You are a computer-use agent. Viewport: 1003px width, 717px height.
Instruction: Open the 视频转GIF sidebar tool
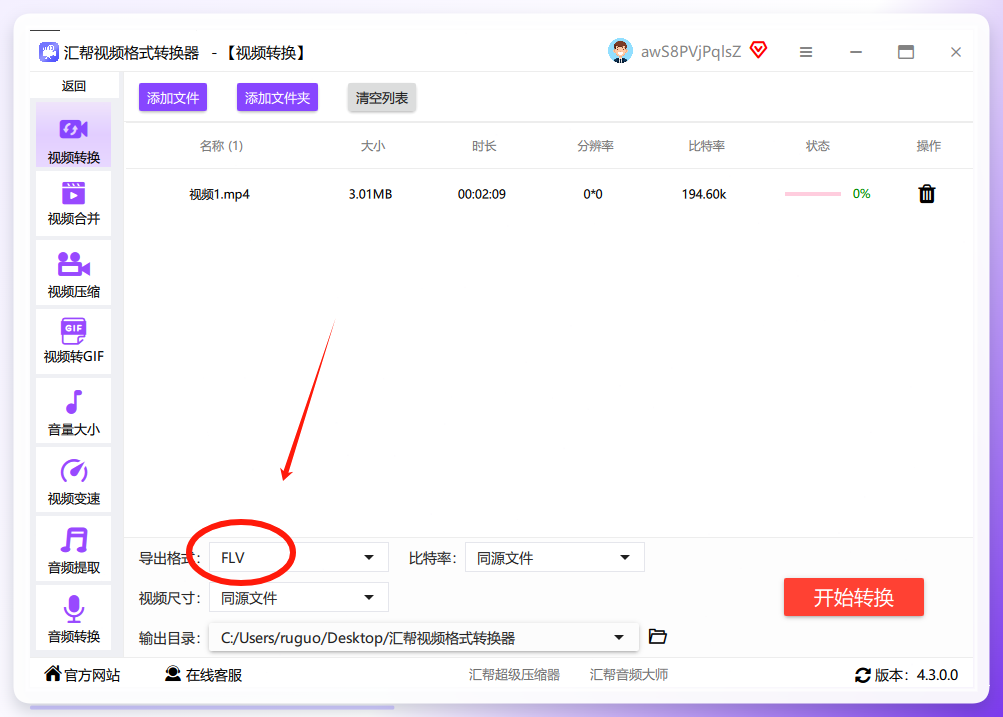[74, 342]
